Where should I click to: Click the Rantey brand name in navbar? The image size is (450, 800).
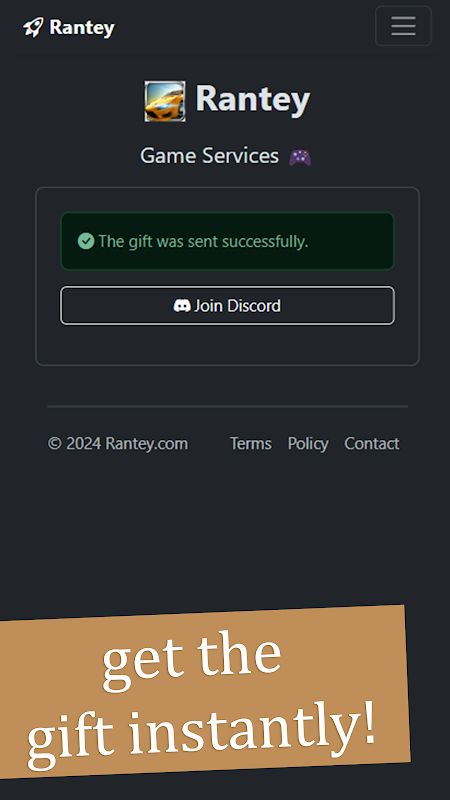[x=82, y=28]
